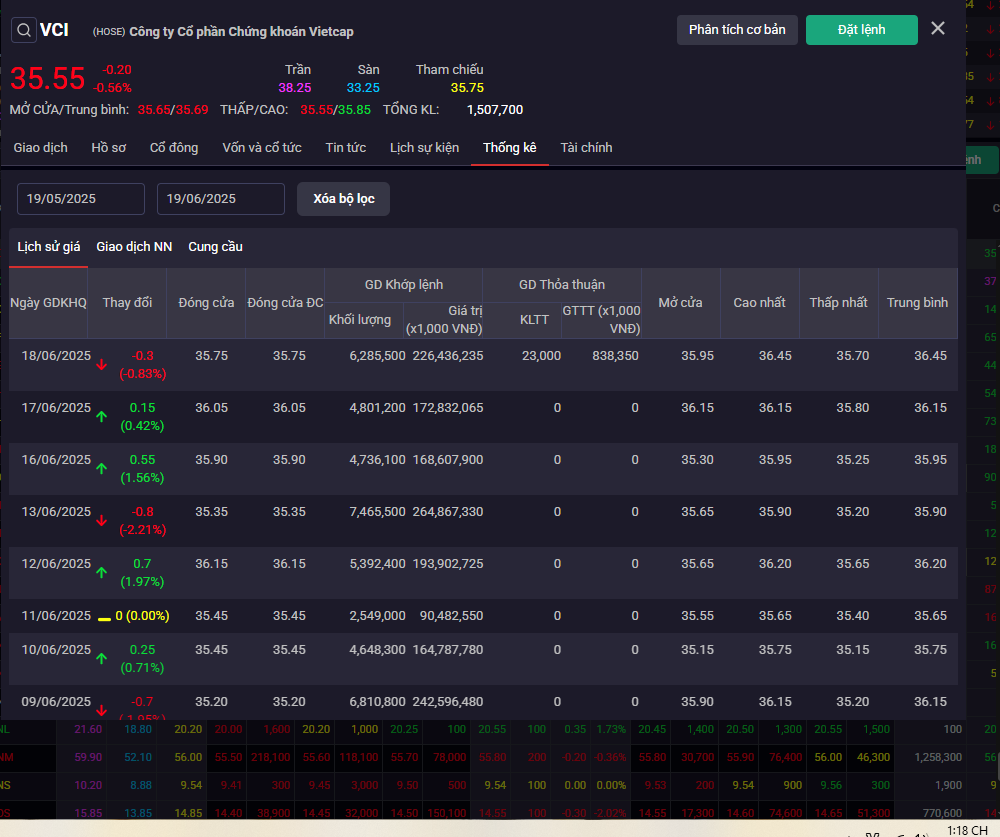This screenshot has height=837, width=1000.
Task: Switch to Cung cầu sub-tab
Action: tap(216, 247)
